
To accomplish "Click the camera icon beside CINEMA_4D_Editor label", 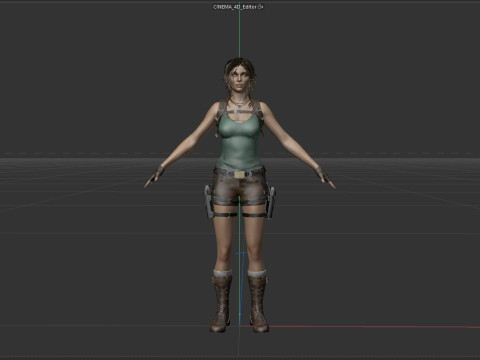I will (x=260, y=7).
